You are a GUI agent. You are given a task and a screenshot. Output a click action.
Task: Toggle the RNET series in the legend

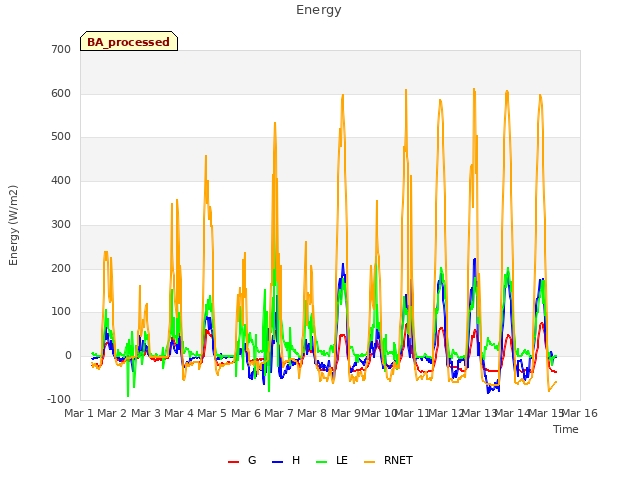pos(388,460)
